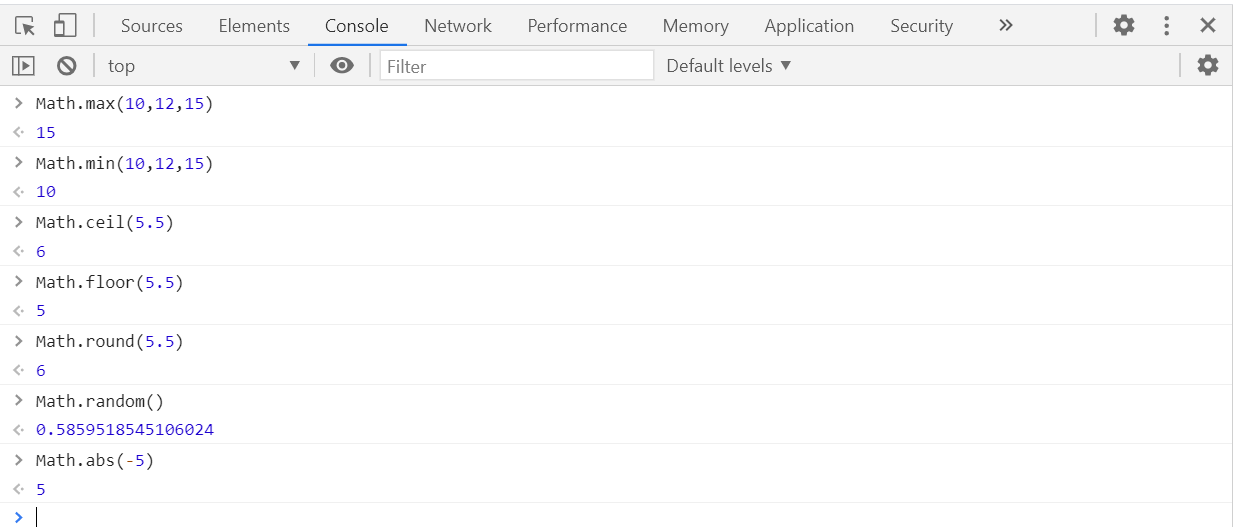Select the Math.random() output value
1233x527 pixels.
pos(125,430)
